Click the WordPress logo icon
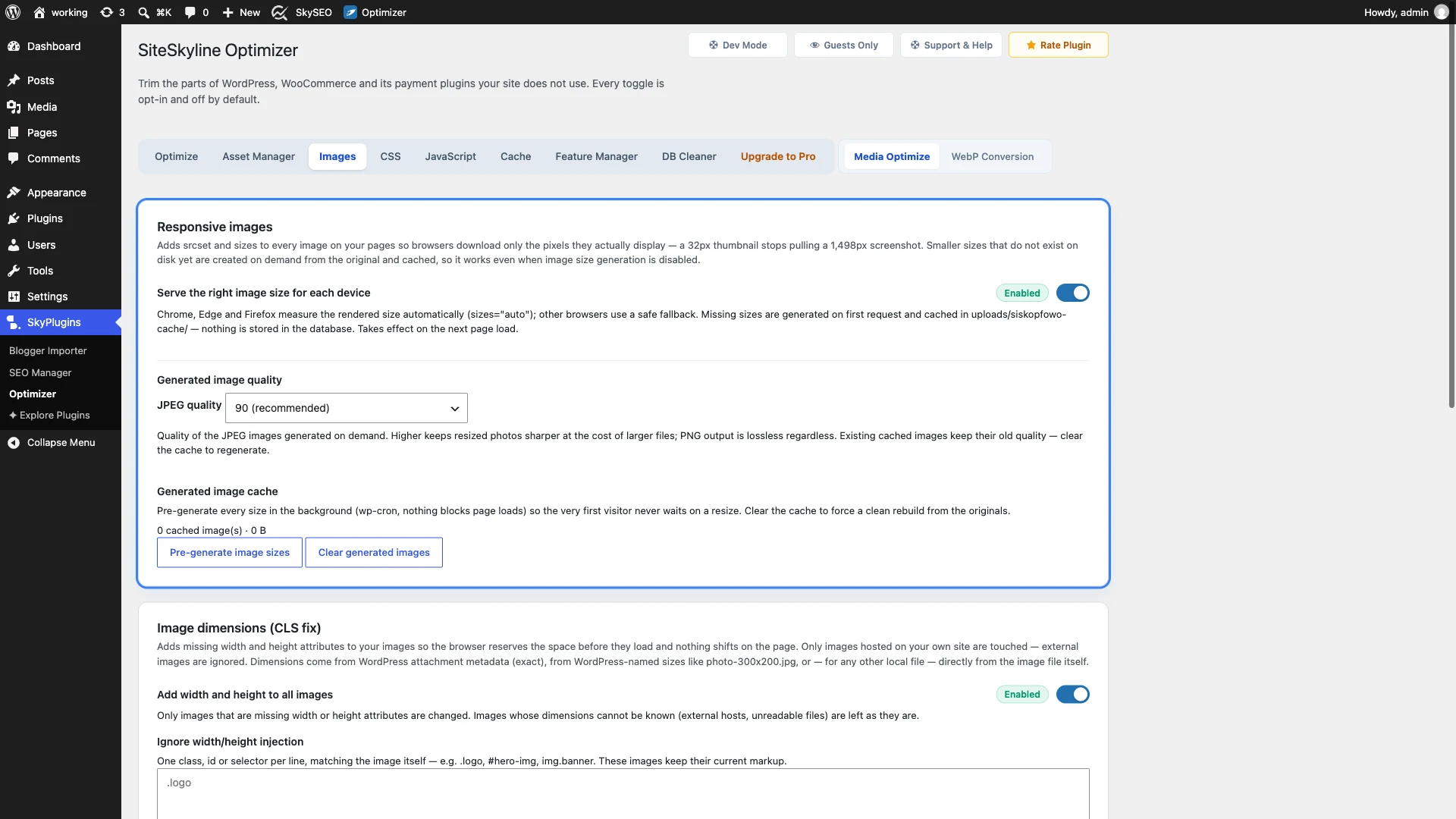The height and width of the screenshot is (819, 1456). [x=13, y=12]
